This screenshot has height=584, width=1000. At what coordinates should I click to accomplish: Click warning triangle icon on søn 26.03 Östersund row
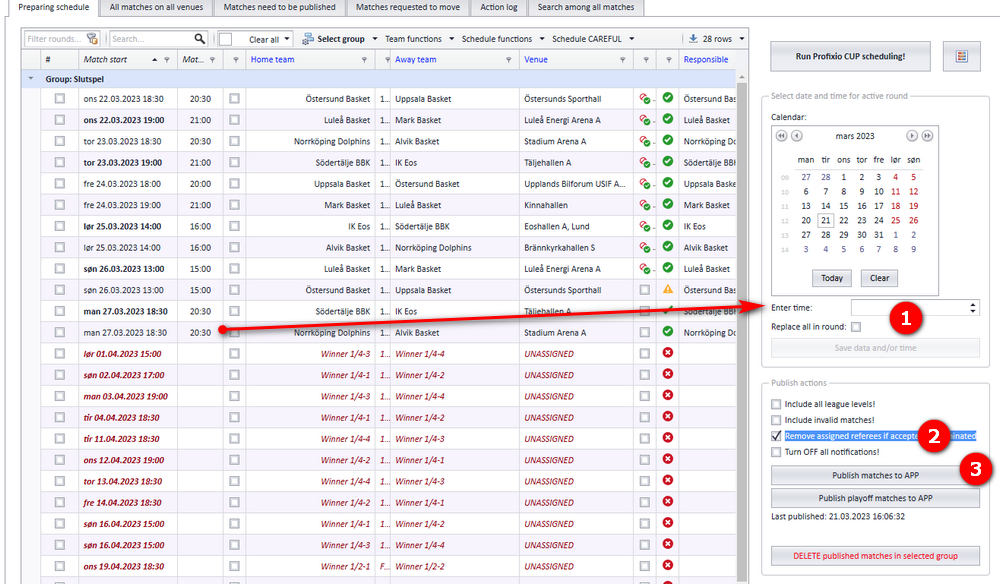[668, 289]
